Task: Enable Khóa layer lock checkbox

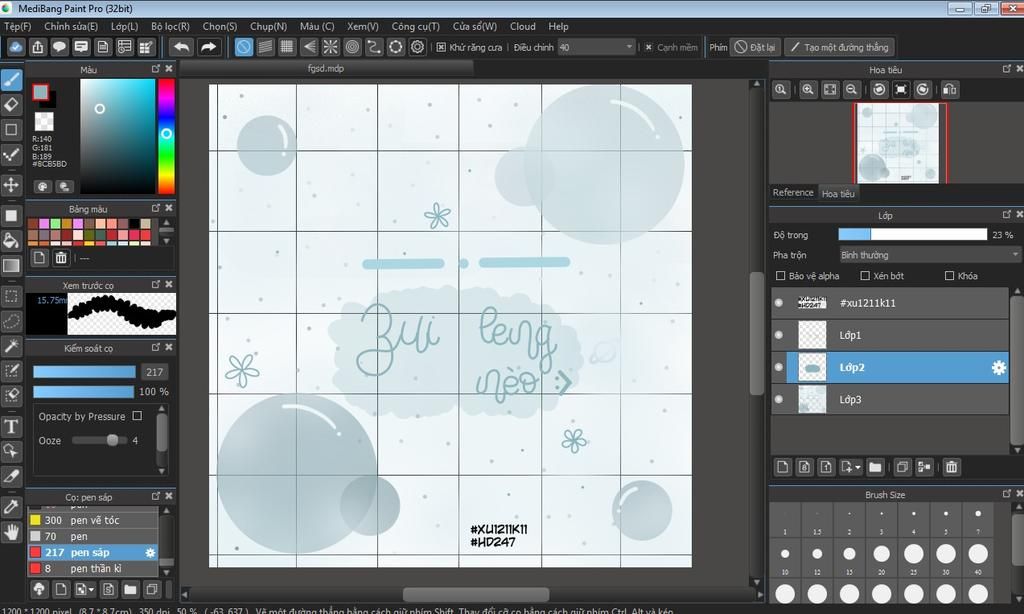Action: (950, 276)
